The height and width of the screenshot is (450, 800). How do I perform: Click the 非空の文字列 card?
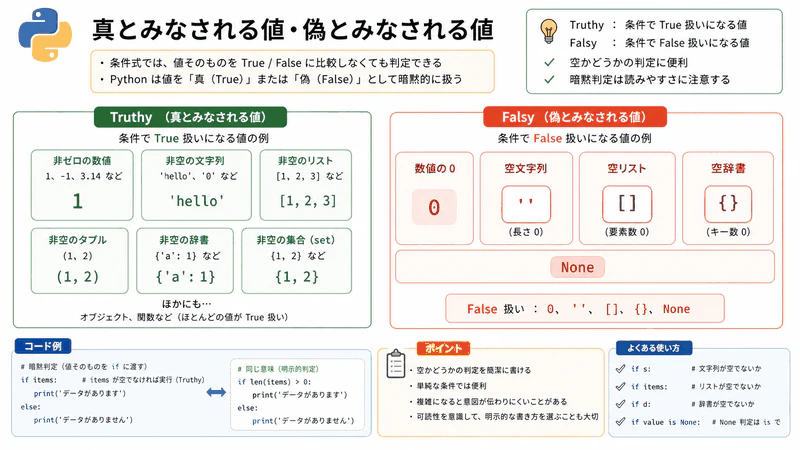196,185
